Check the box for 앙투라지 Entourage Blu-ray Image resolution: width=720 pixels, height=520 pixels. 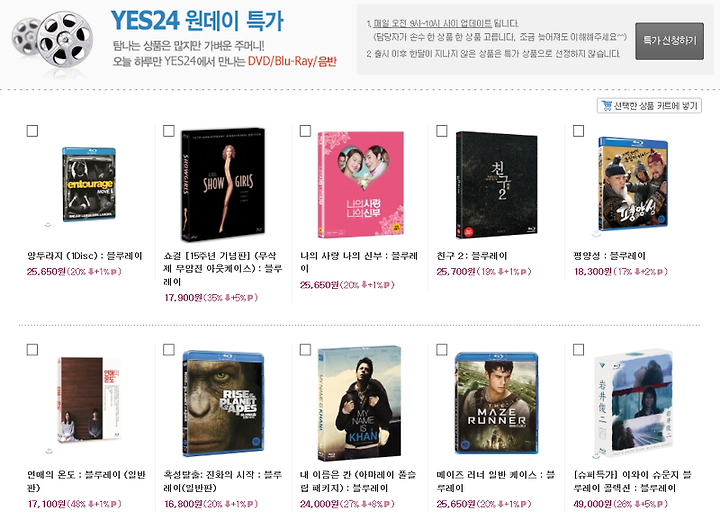32,131
